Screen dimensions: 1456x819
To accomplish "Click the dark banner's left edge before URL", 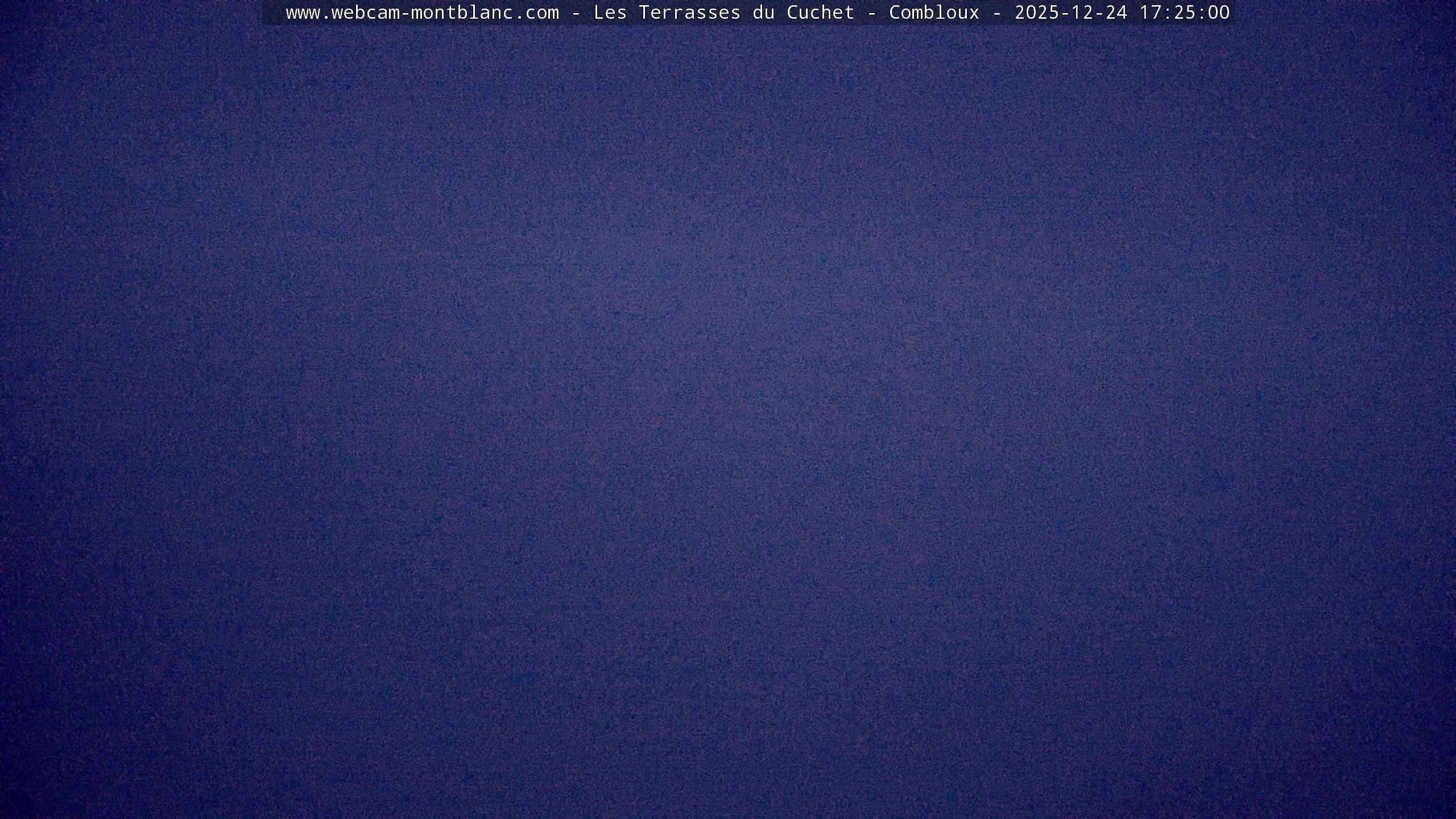I will (271, 13).
